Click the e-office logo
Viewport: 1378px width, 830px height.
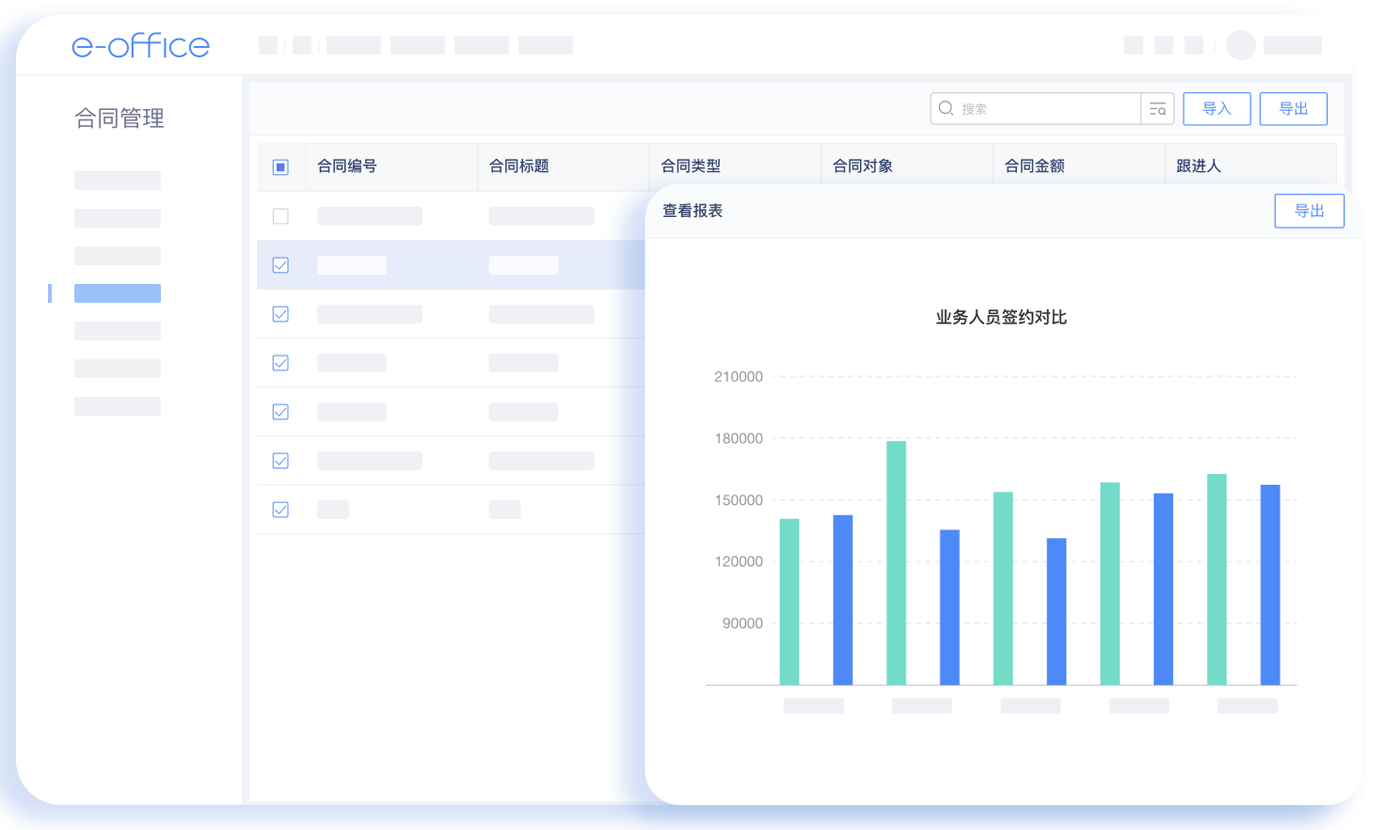141,46
